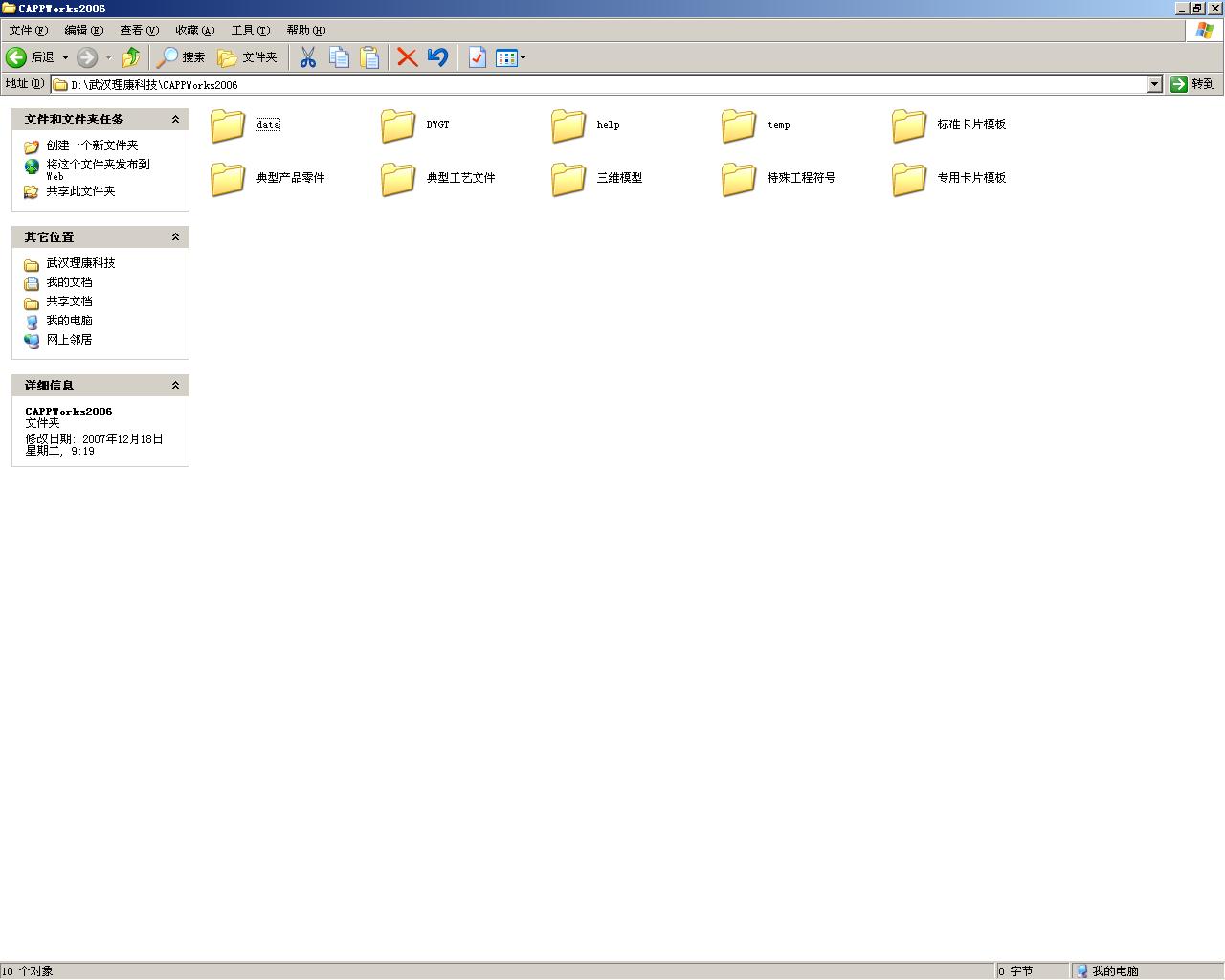Click the Copy toolbar icon

pos(339,57)
